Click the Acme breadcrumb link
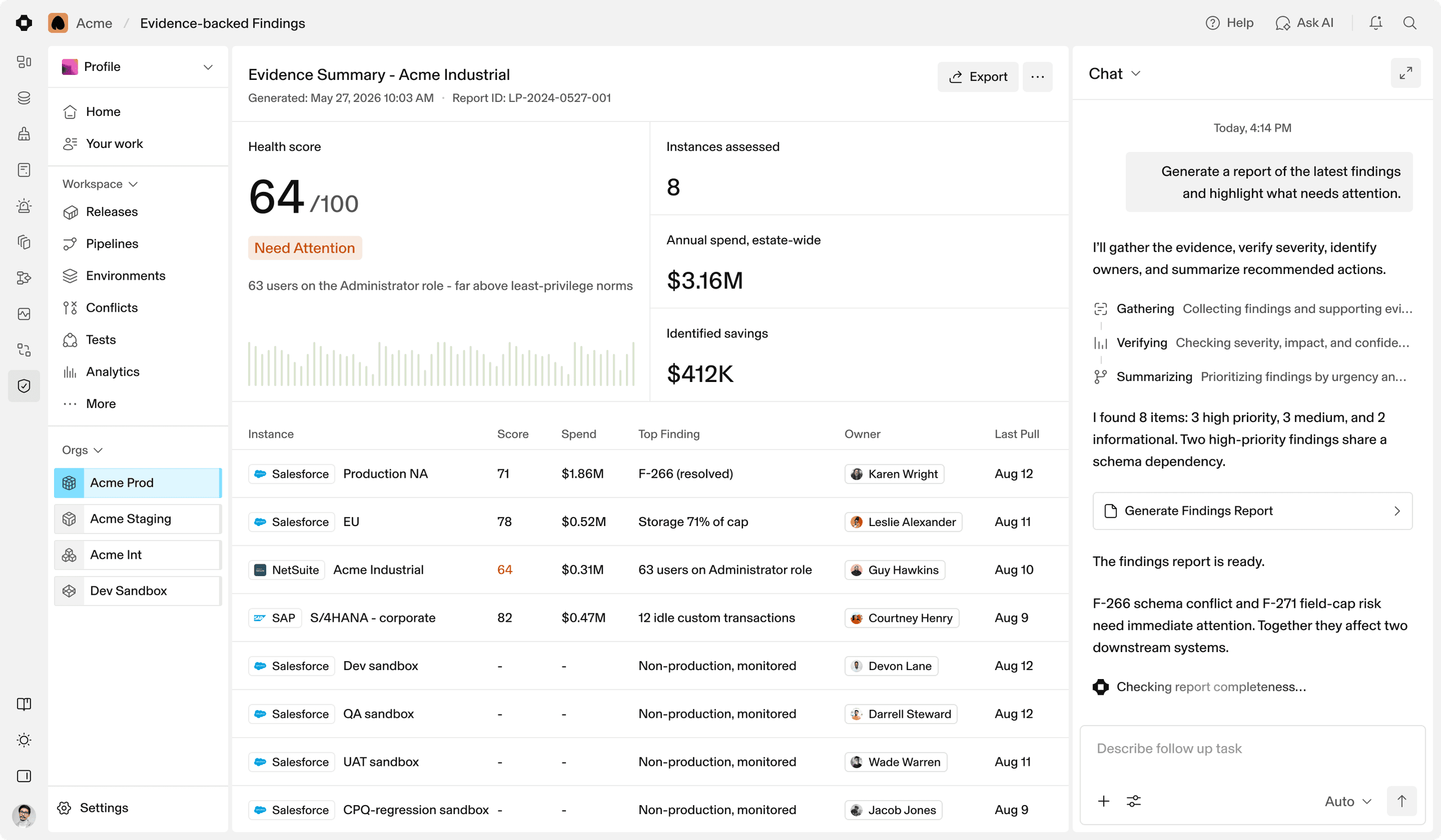The image size is (1441, 840). (x=95, y=23)
